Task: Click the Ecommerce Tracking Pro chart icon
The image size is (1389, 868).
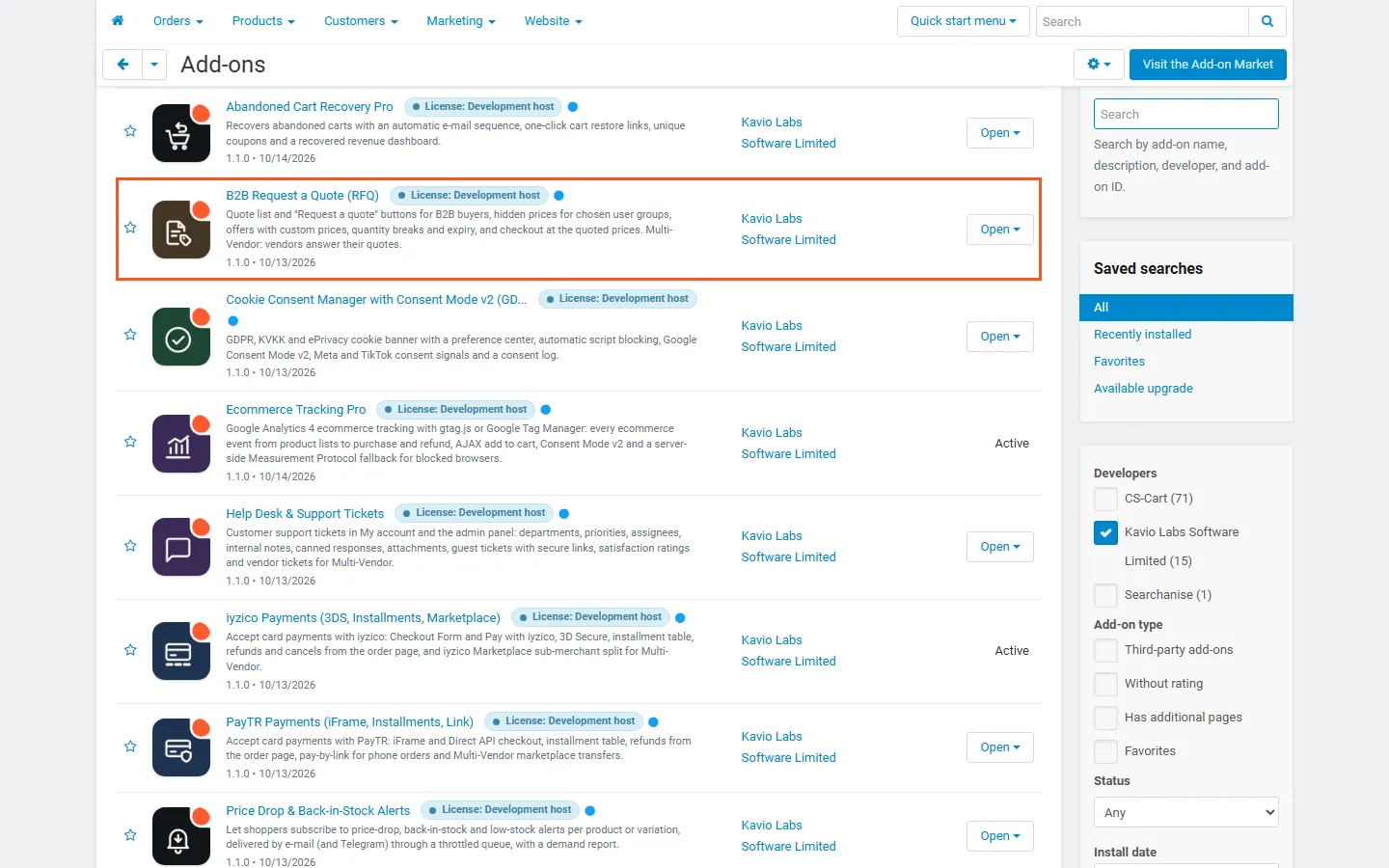Action: (x=181, y=444)
